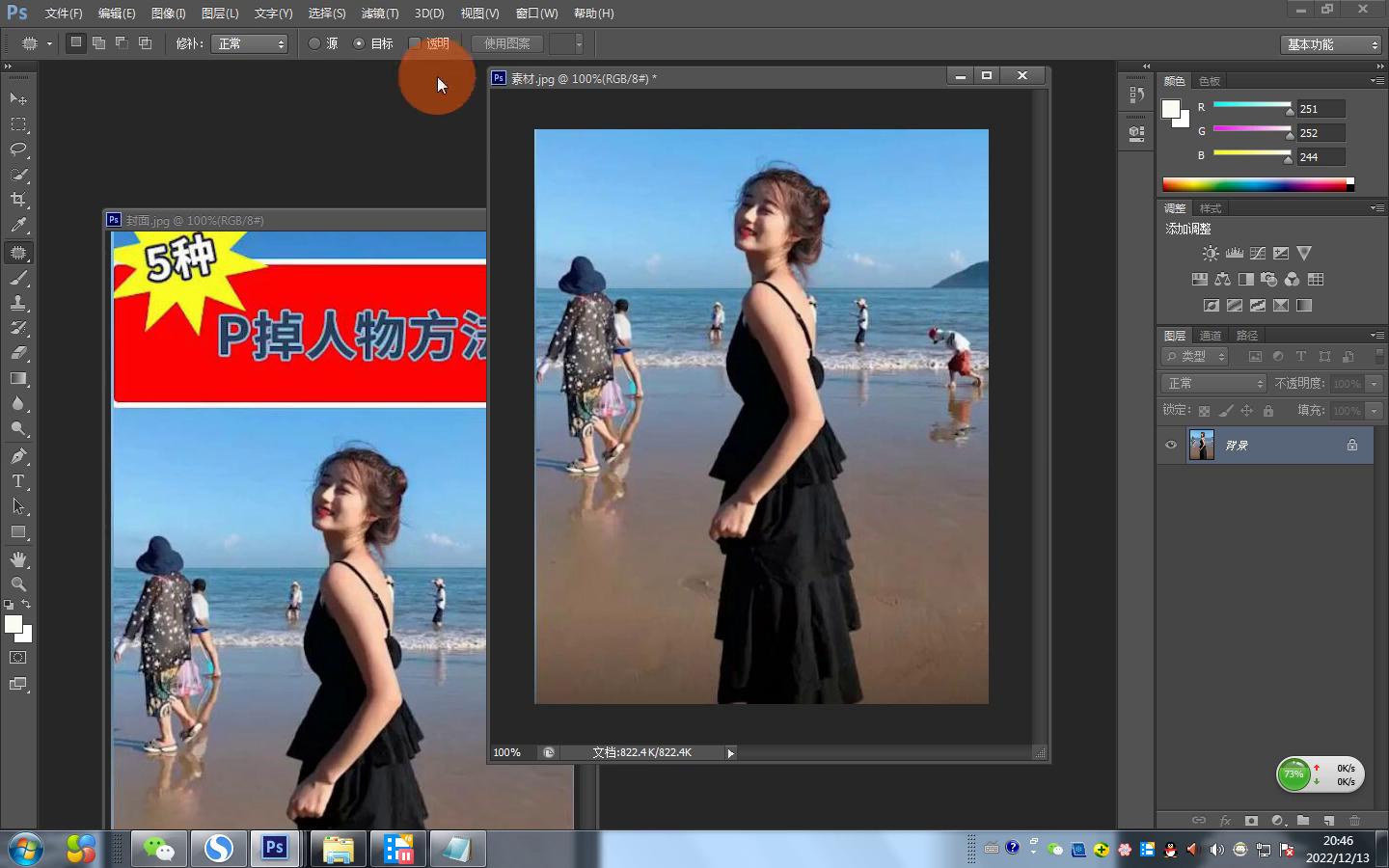This screenshot has height=868, width=1389.
Task: Switch to the 色板 tab
Action: click(x=1210, y=81)
